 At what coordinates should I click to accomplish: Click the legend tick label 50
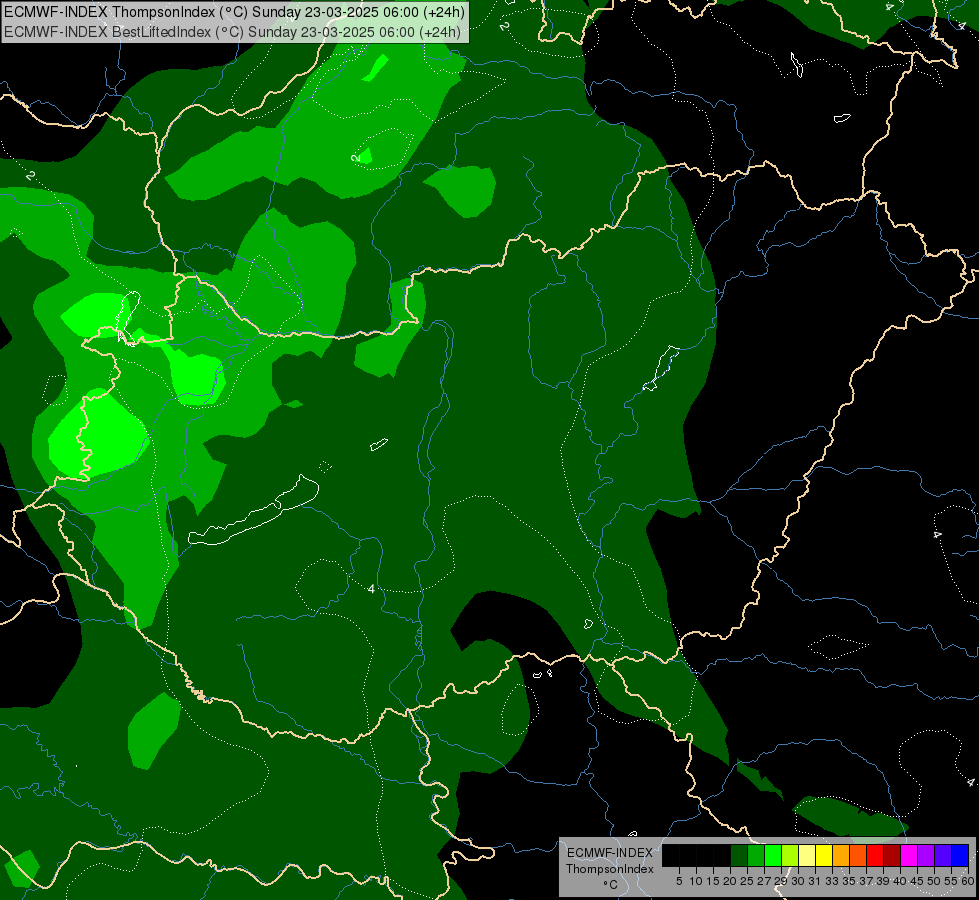point(933,881)
